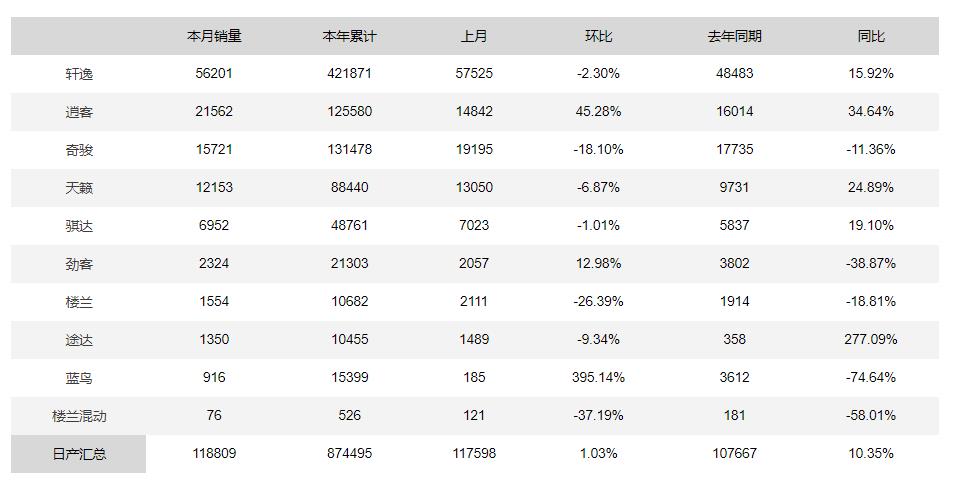Image resolution: width=953 pixels, height=485 pixels.
Task: Click the 楼兰 same-period value 1914
Action: point(734,302)
